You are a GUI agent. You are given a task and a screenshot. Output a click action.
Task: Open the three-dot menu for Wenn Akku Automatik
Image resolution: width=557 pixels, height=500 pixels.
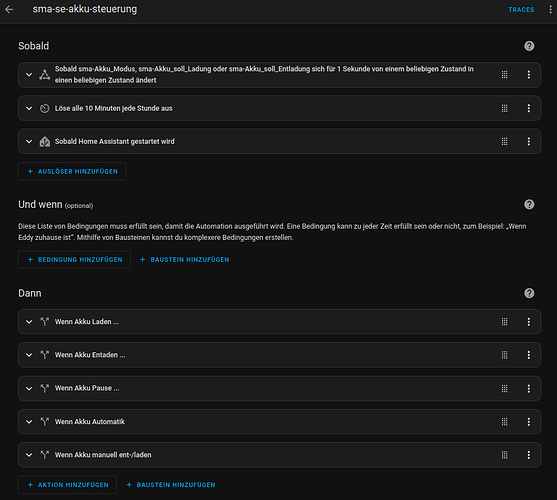point(529,422)
